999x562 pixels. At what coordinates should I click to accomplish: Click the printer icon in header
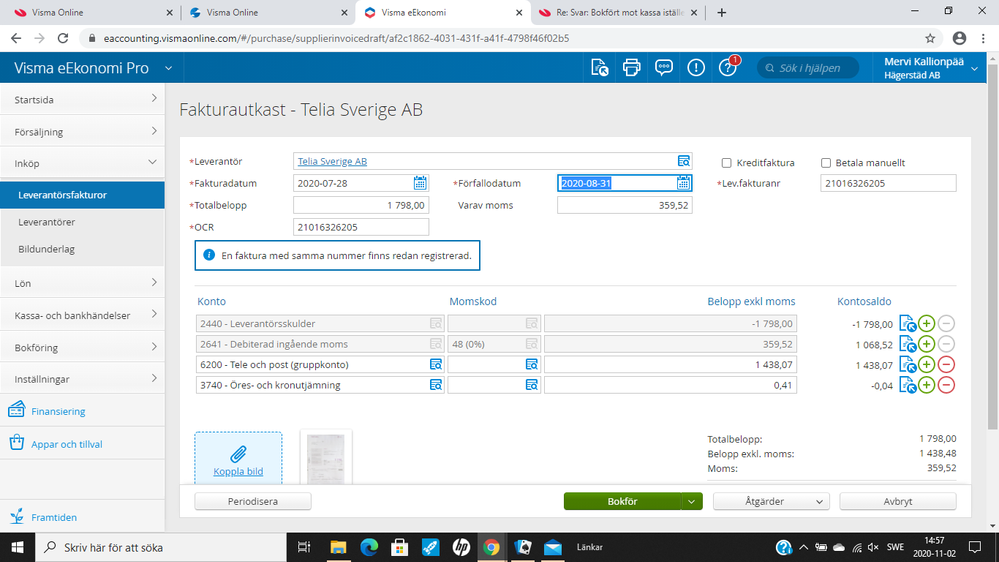pyautogui.click(x=631, y=68)
